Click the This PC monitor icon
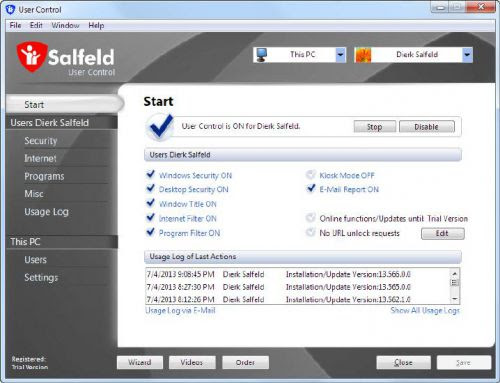 [x=262, y=55]
